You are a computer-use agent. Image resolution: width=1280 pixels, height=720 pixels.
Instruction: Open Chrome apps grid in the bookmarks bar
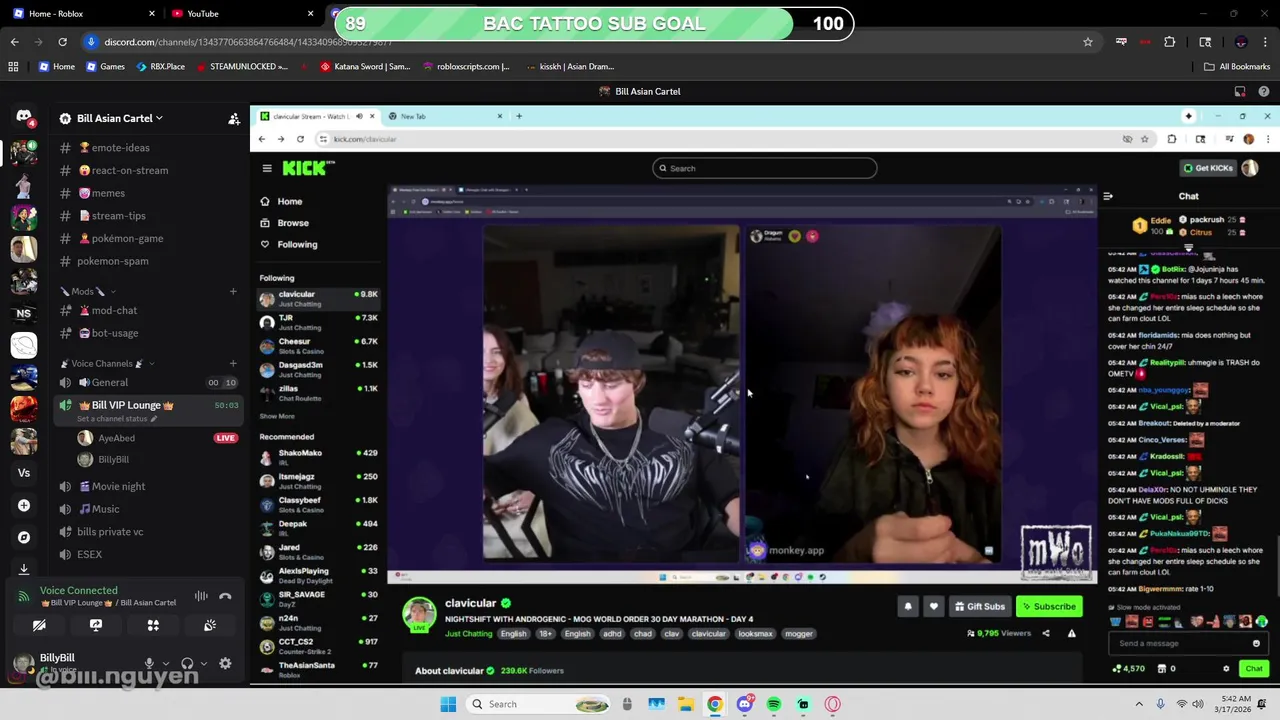[x=13, y=66]
